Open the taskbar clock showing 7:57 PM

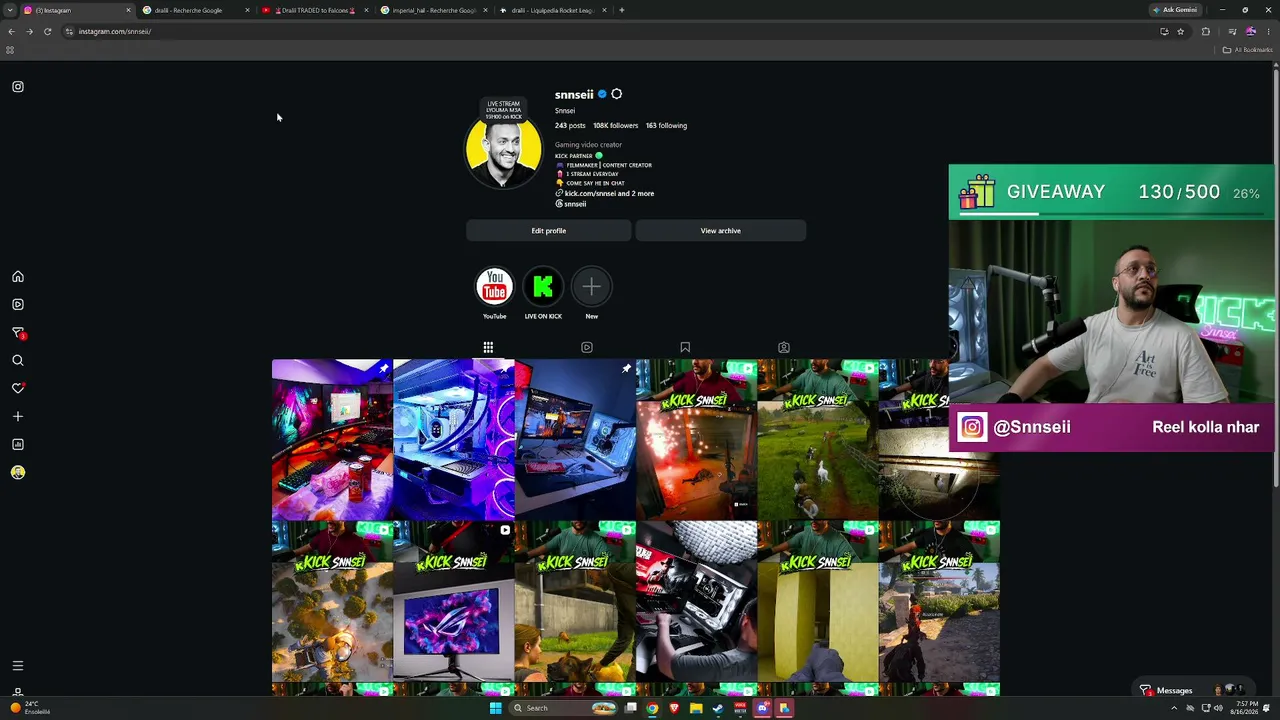pos(1245,709)
